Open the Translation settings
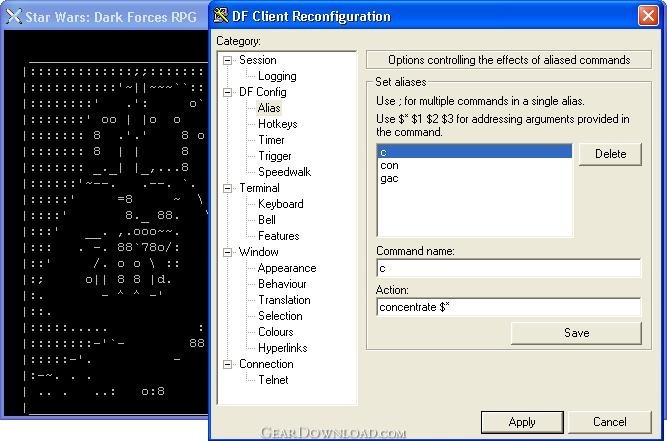 point(284,300)
